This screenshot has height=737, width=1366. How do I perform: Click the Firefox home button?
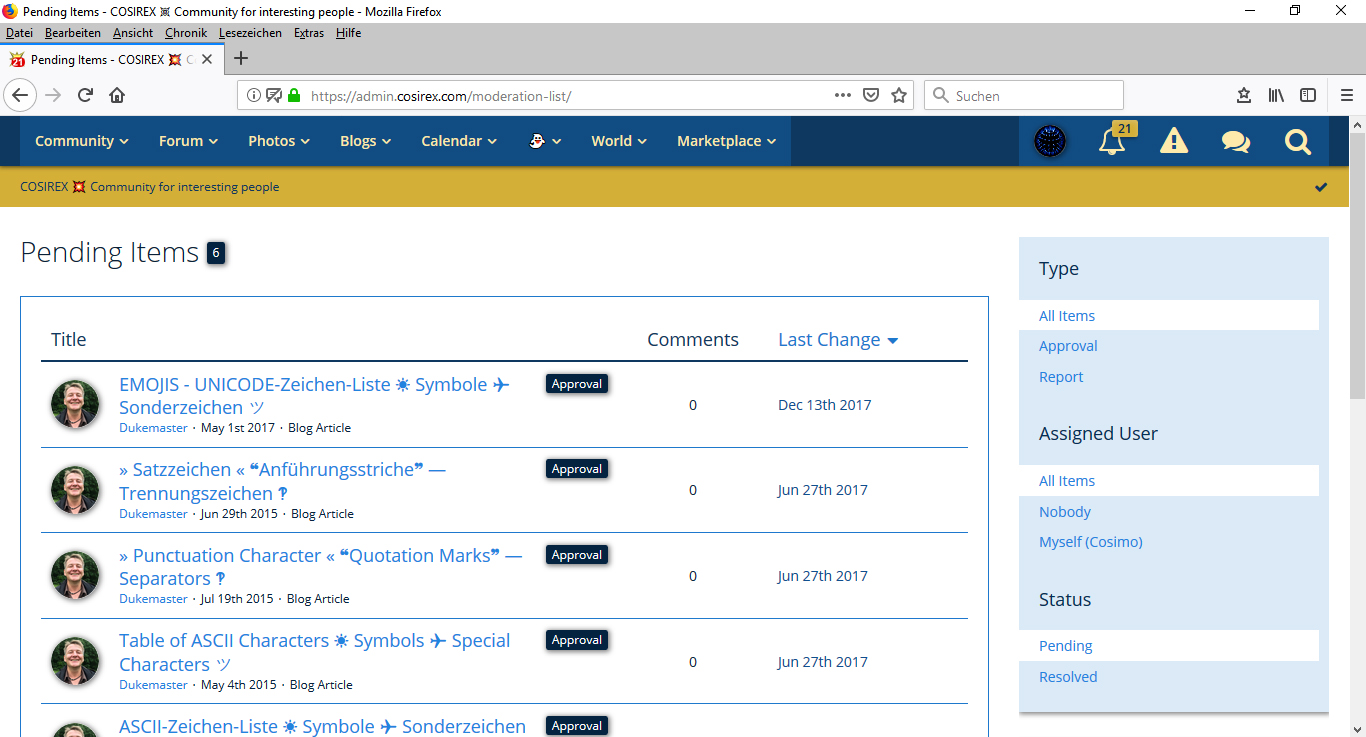(x=117, y=96)
